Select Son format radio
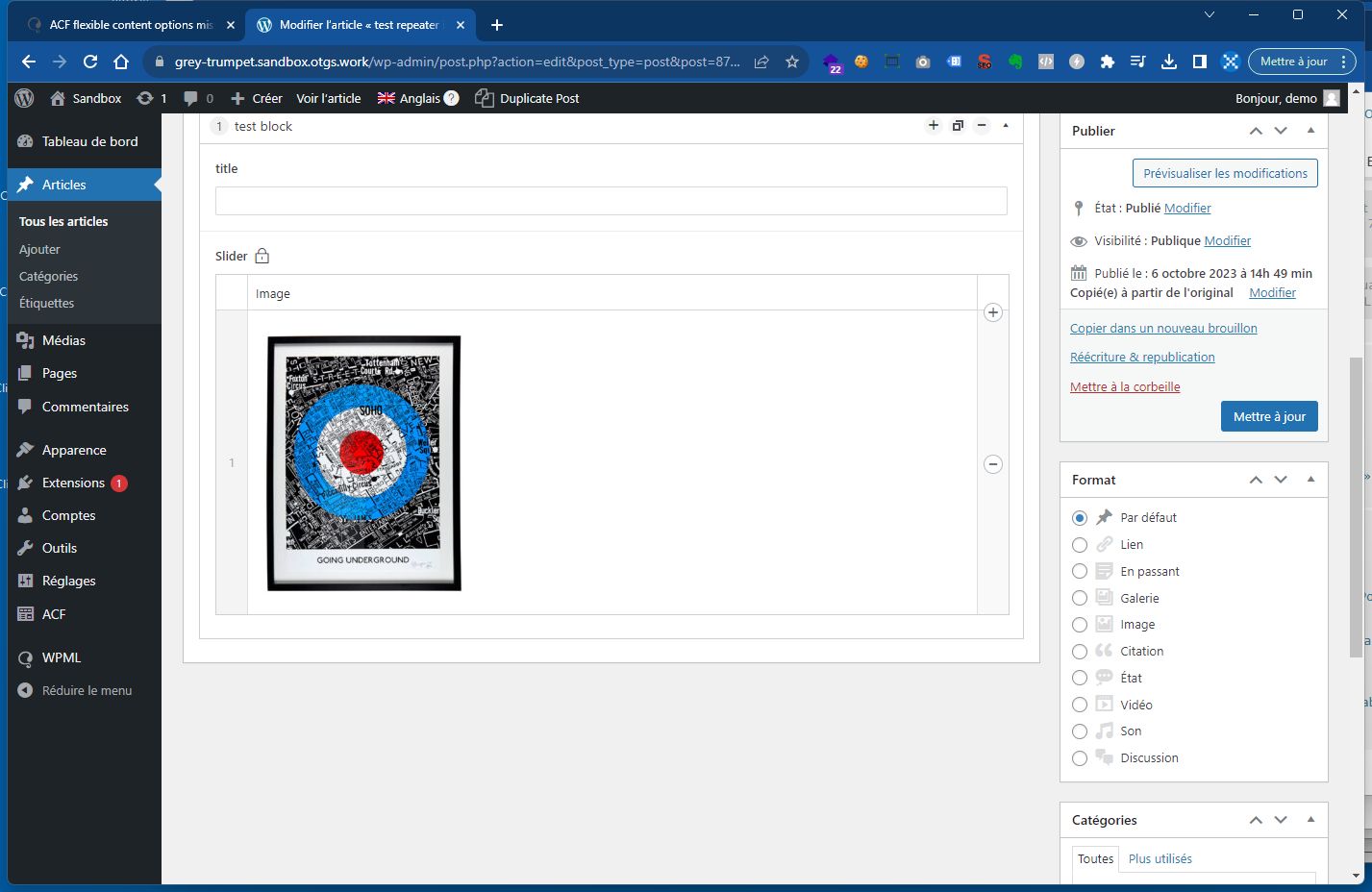1372x892 pixels. 1080,731
